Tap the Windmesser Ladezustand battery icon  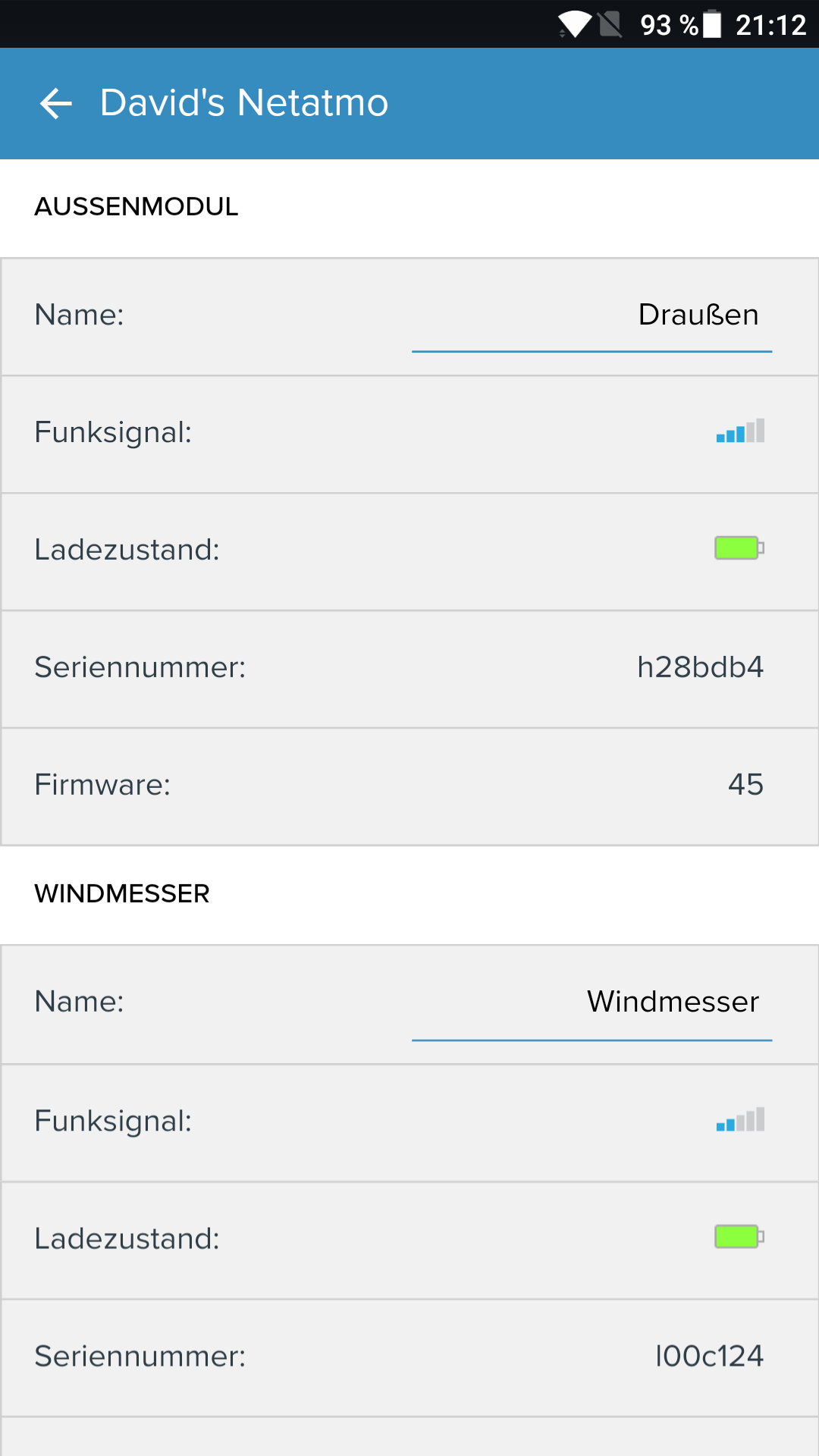click(x=739, y=1237)
